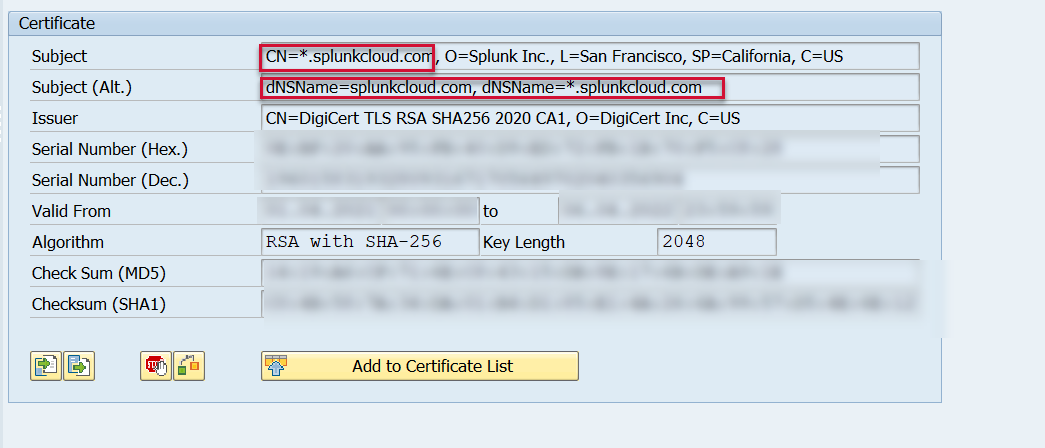This screenshot has width=1045, height=448.
Task: Click the Key Length field showing 2048
Action: (x=716, y=242)
